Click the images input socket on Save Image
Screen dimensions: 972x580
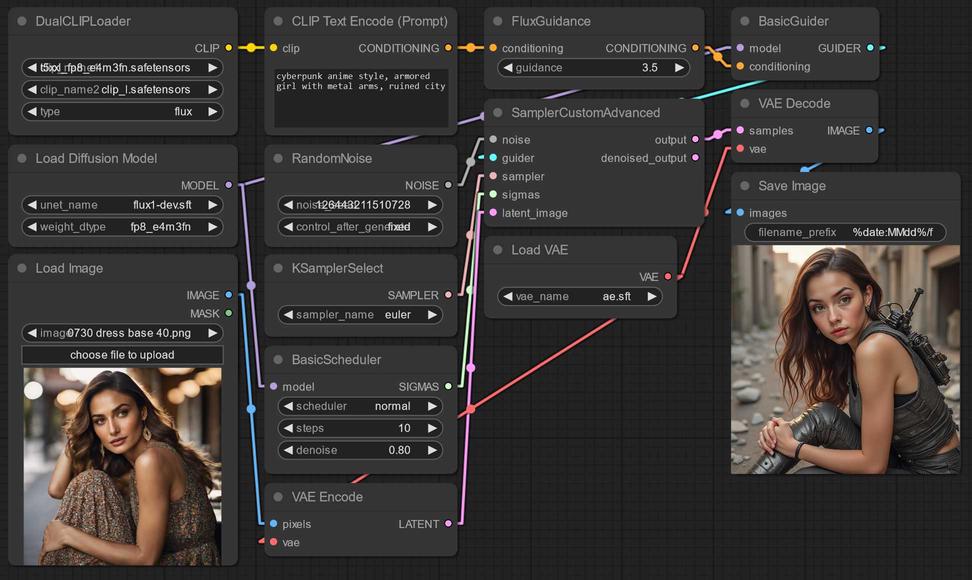[740, 213]
